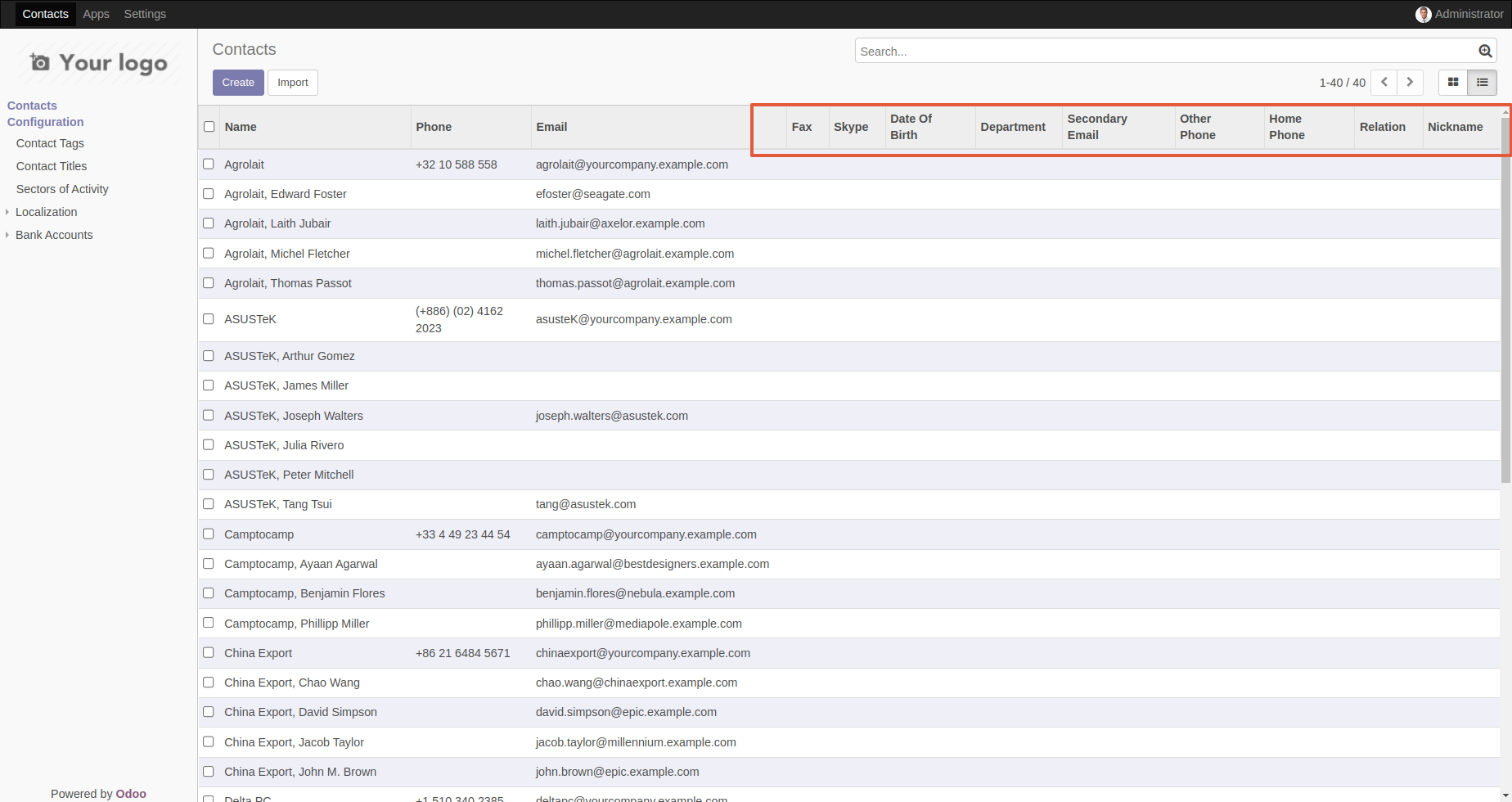Image resolution: width=1512 pixels, height=802 pixels.
Task: Tick checkbox for Camptocamp row
Action: tap(209, 534)
